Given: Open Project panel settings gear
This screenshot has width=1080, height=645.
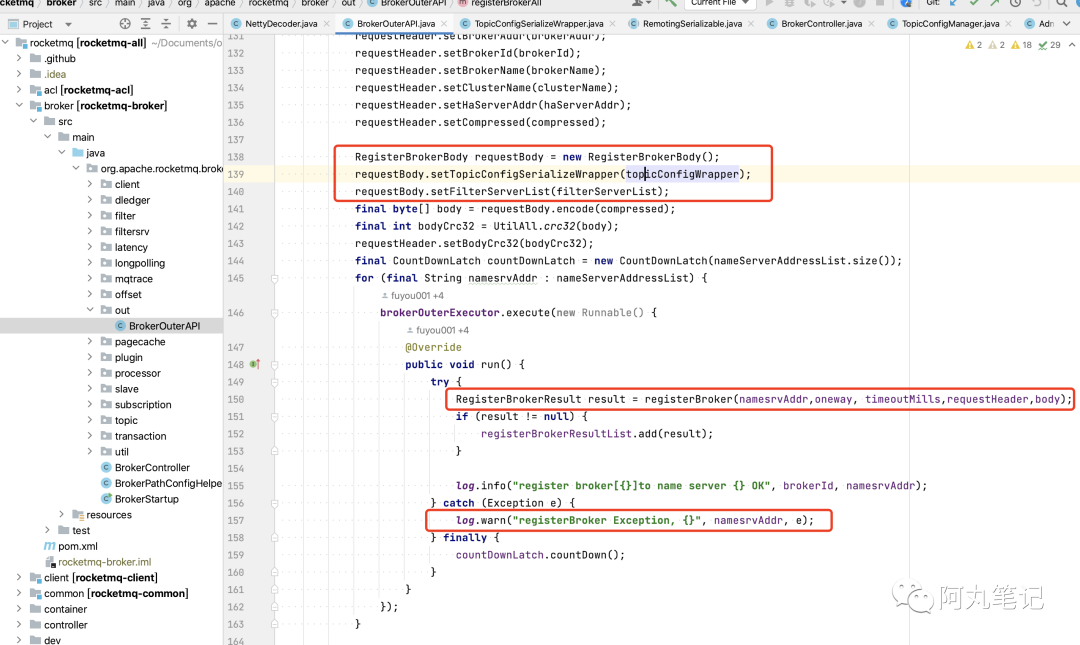Looking at the screenshot, I should 191,23.
